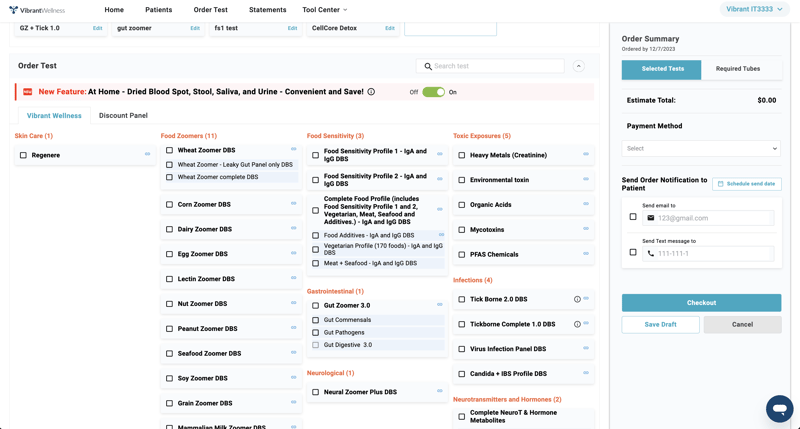Click the link icon beside Wheat Zoomer DBS
The image size is (800, 429).
point(294,149)
